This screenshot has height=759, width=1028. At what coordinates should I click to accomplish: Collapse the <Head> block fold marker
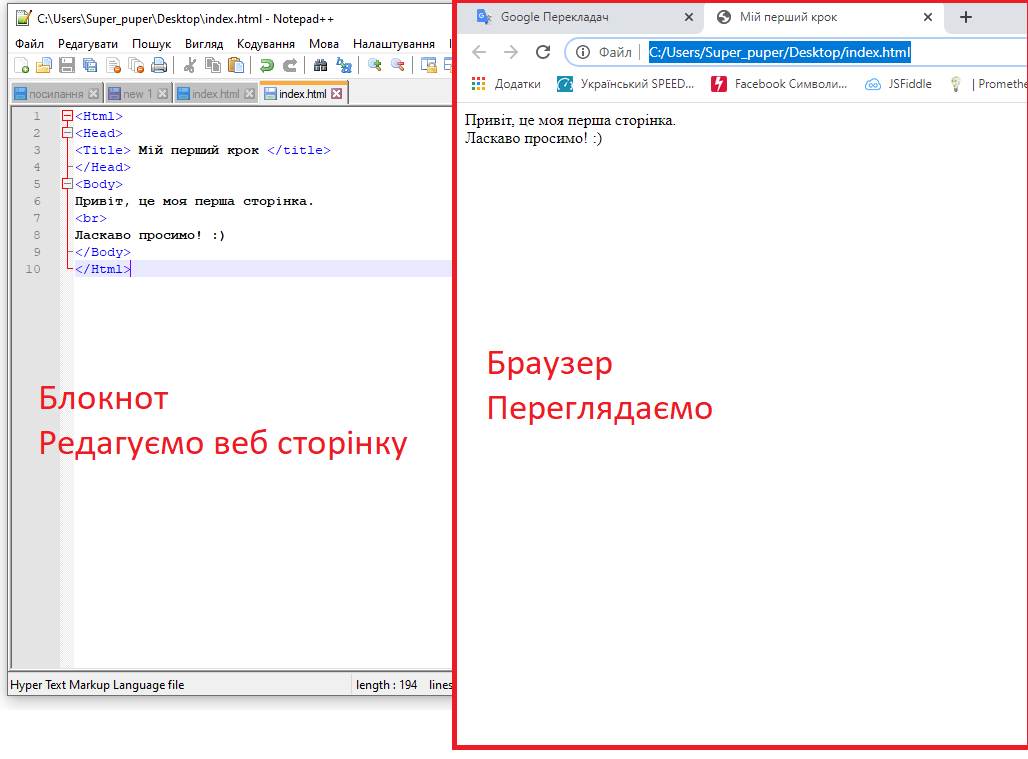[x=67, y=133]
